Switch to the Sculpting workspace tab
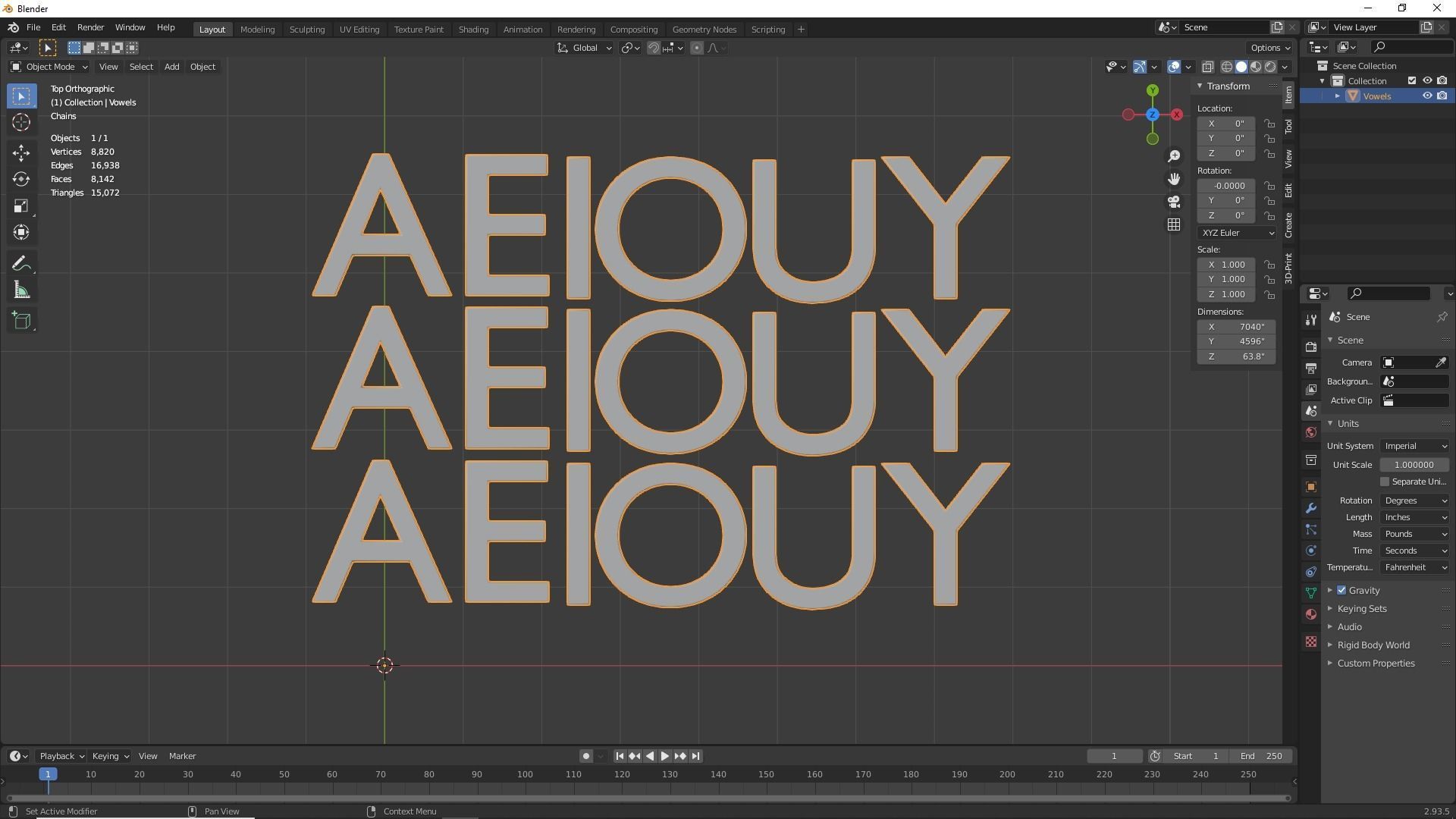The width and height of the screenshot is (1456, 819). pyautogui.click(x=306, y=29)
